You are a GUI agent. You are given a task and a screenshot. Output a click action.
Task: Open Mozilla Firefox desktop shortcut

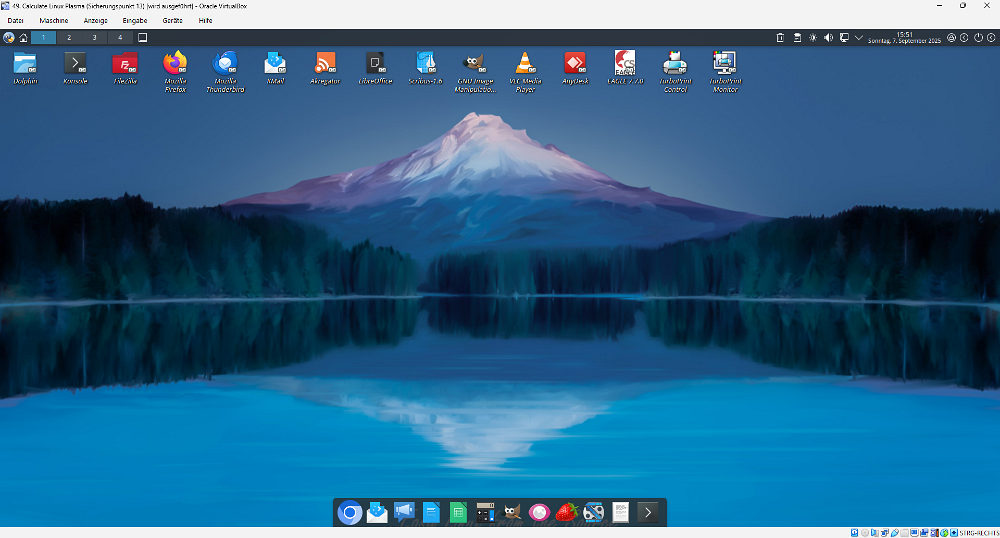(175, 64)
